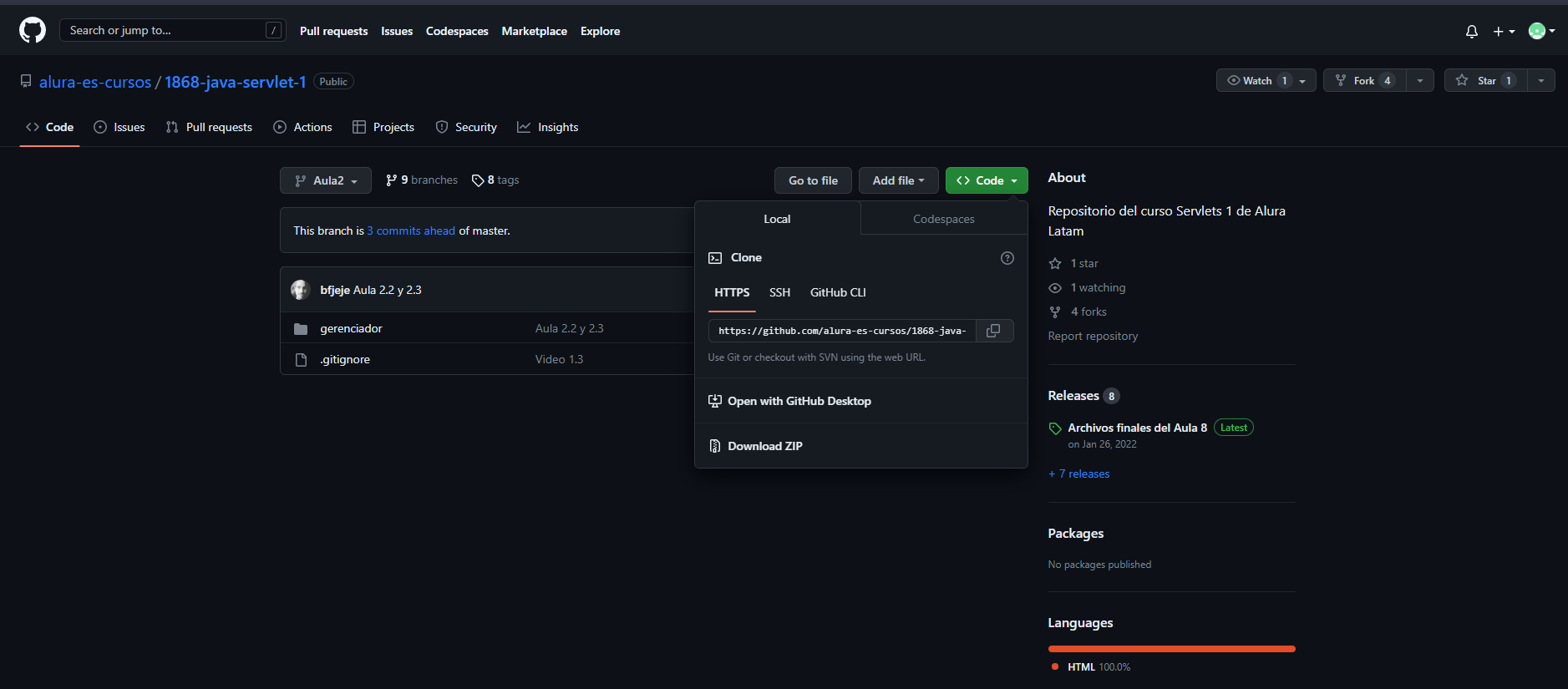Open the 1868-java-servlet-1 repository link
Viewport: 1568px width, 689px height.
(x=236, y=82)
